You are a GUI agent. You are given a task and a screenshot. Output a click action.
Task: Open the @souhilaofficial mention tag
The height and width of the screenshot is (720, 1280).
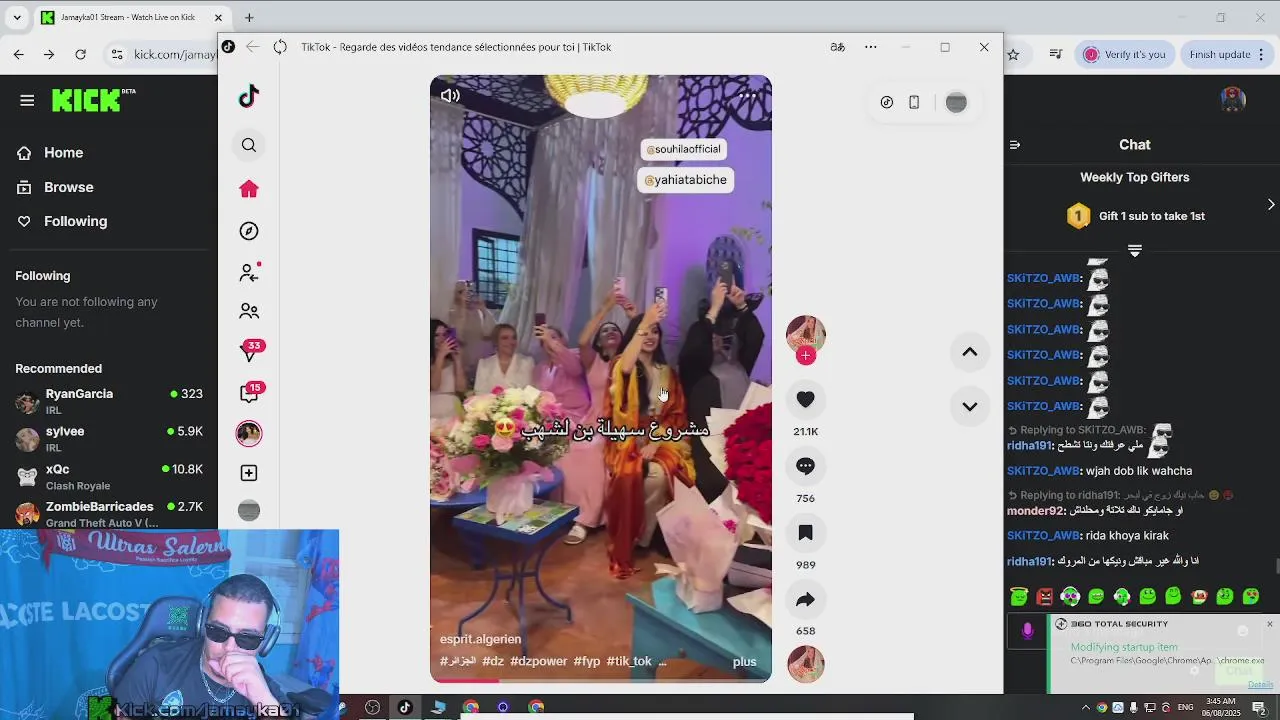pyautogui.click(x=683, y=149)
